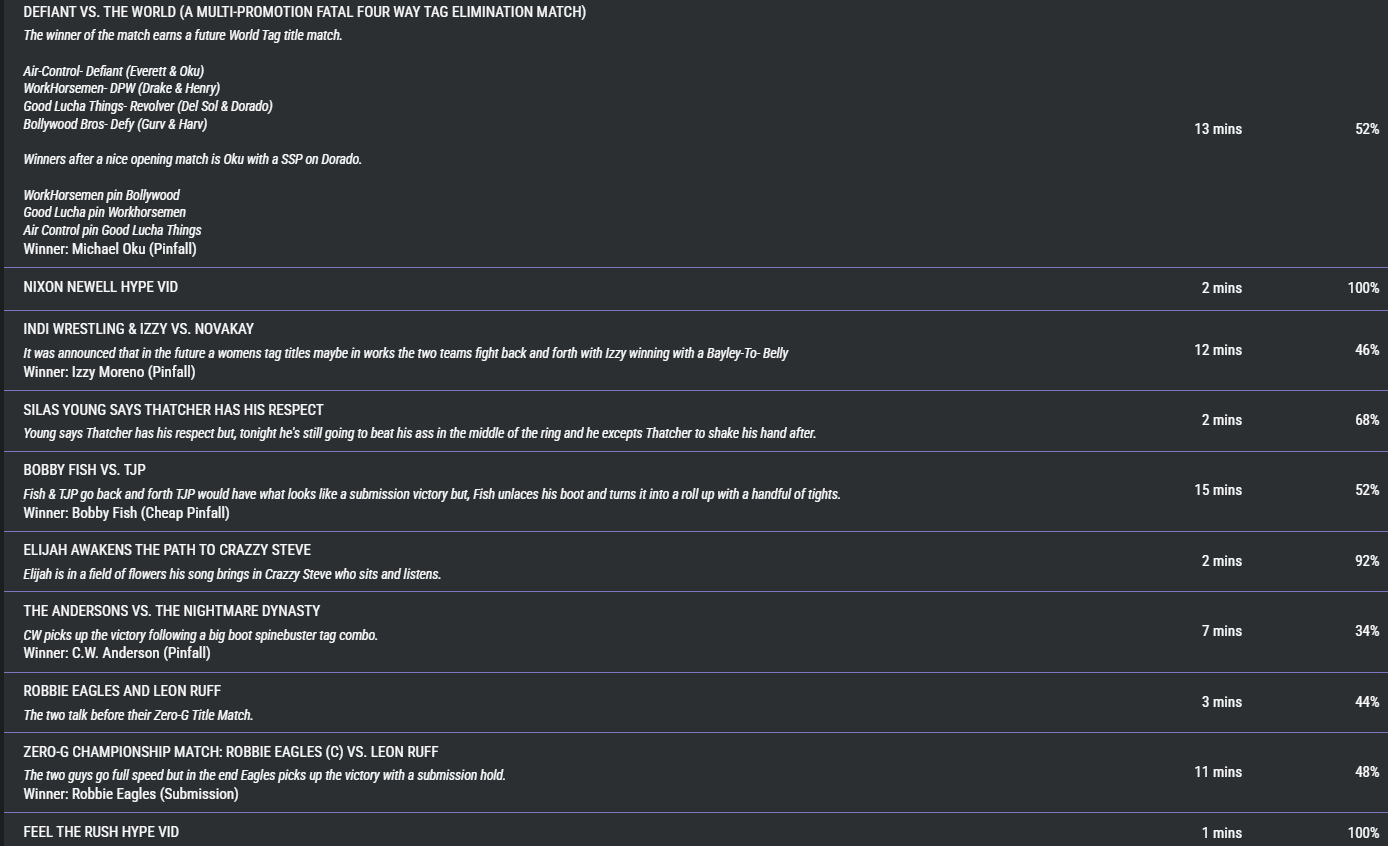Select the Air-Control- Defiant (Everett & Oku) team line

(113, 71)
